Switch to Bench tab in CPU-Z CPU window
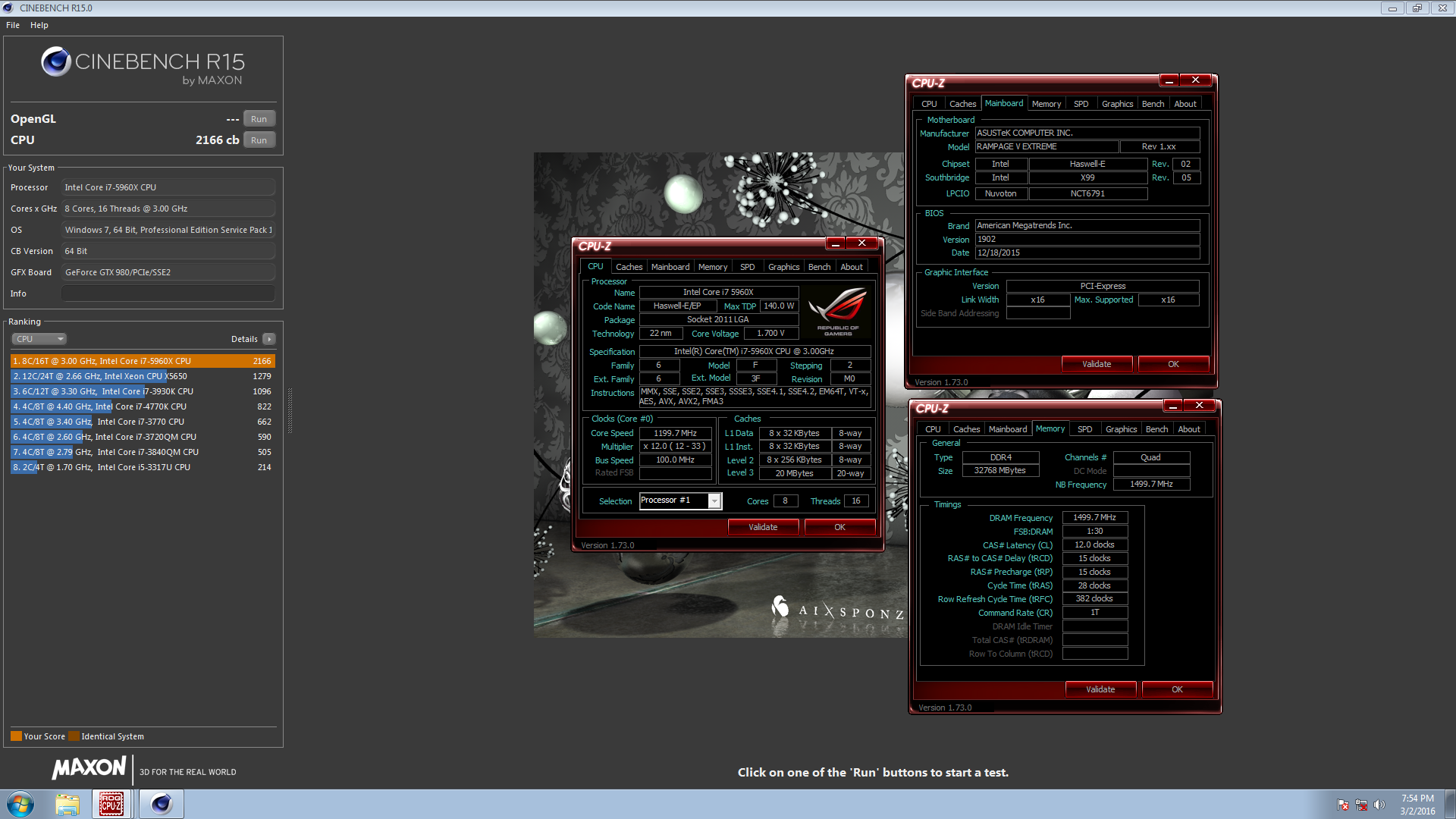Screen dimensions: 1456x819 (819, 267)
